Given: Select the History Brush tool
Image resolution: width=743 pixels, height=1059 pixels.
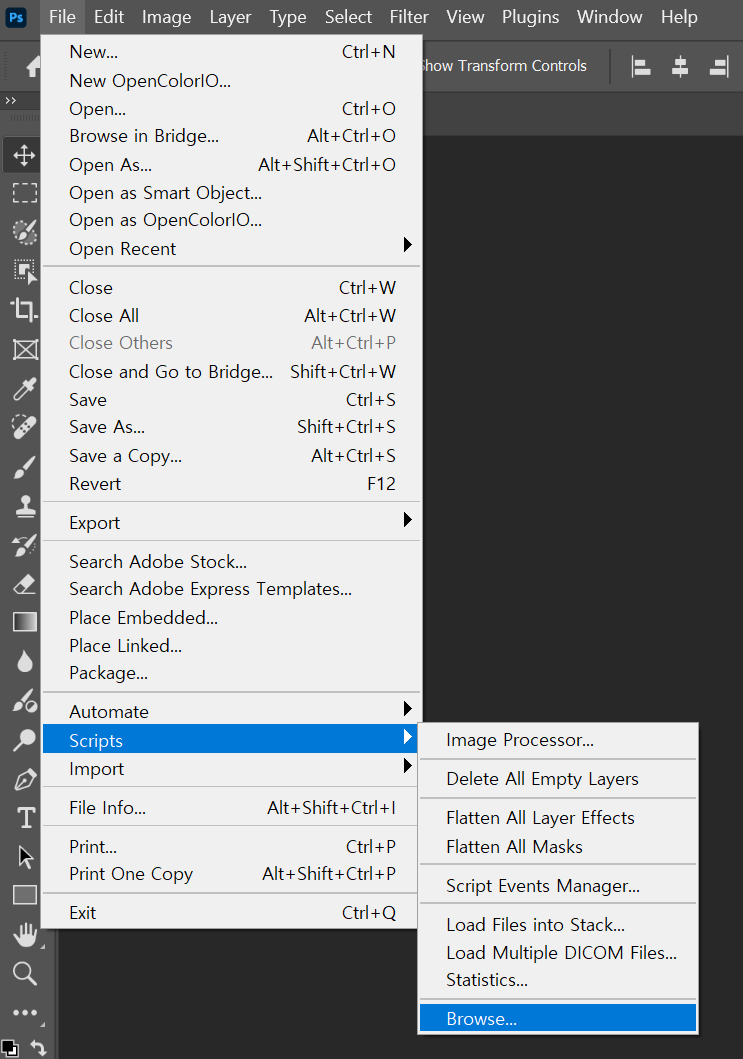Looking at the screenshot, I should click(24, 545).
